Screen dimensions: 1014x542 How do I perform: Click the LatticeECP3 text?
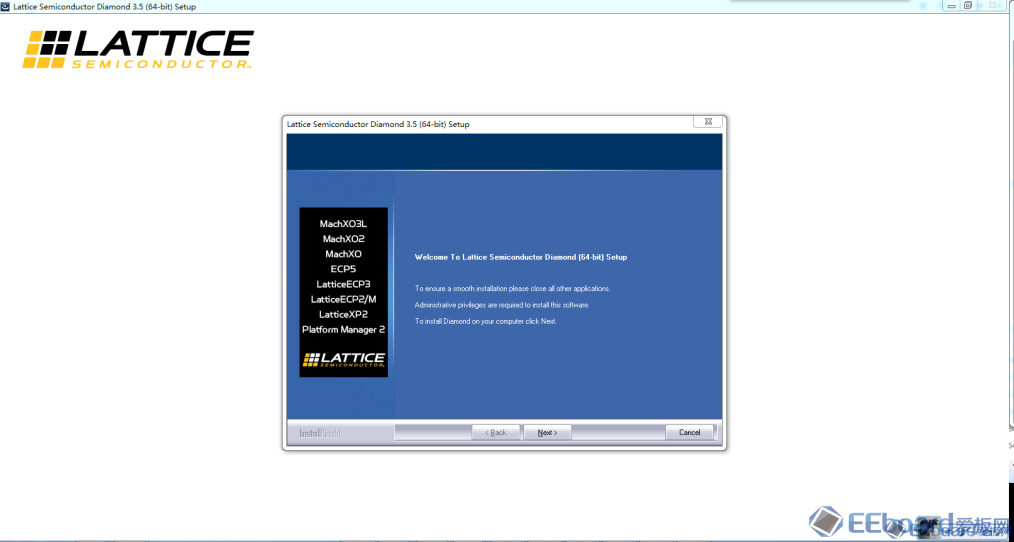343,284
